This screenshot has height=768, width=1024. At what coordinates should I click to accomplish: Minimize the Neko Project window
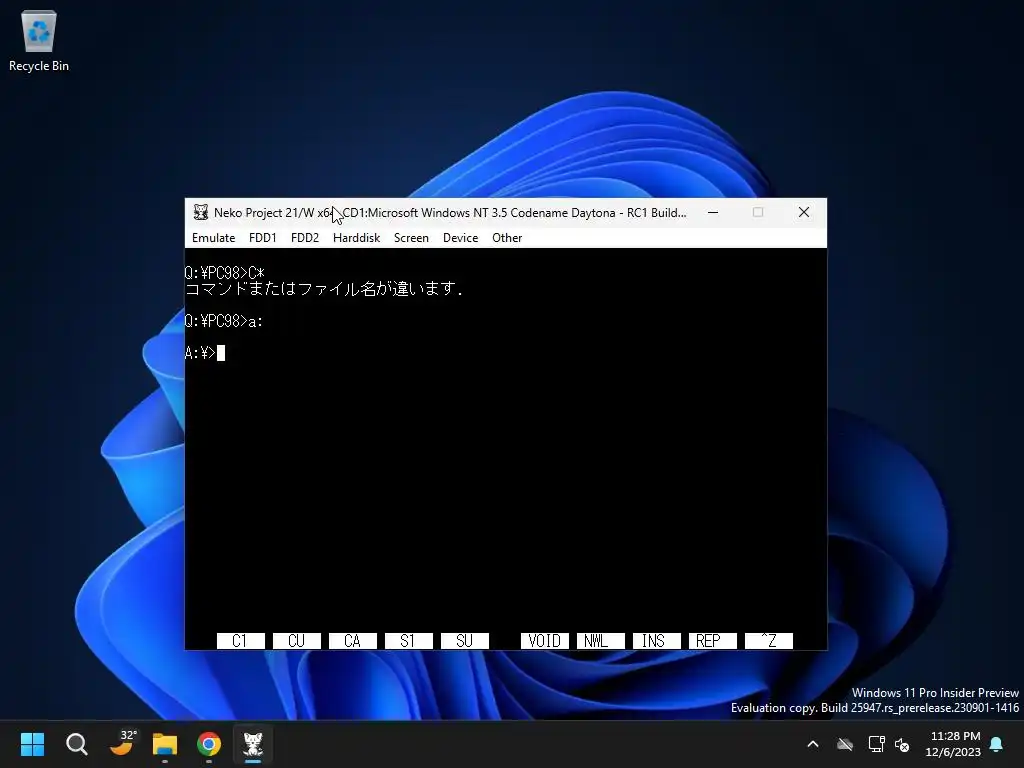[713, 212]
